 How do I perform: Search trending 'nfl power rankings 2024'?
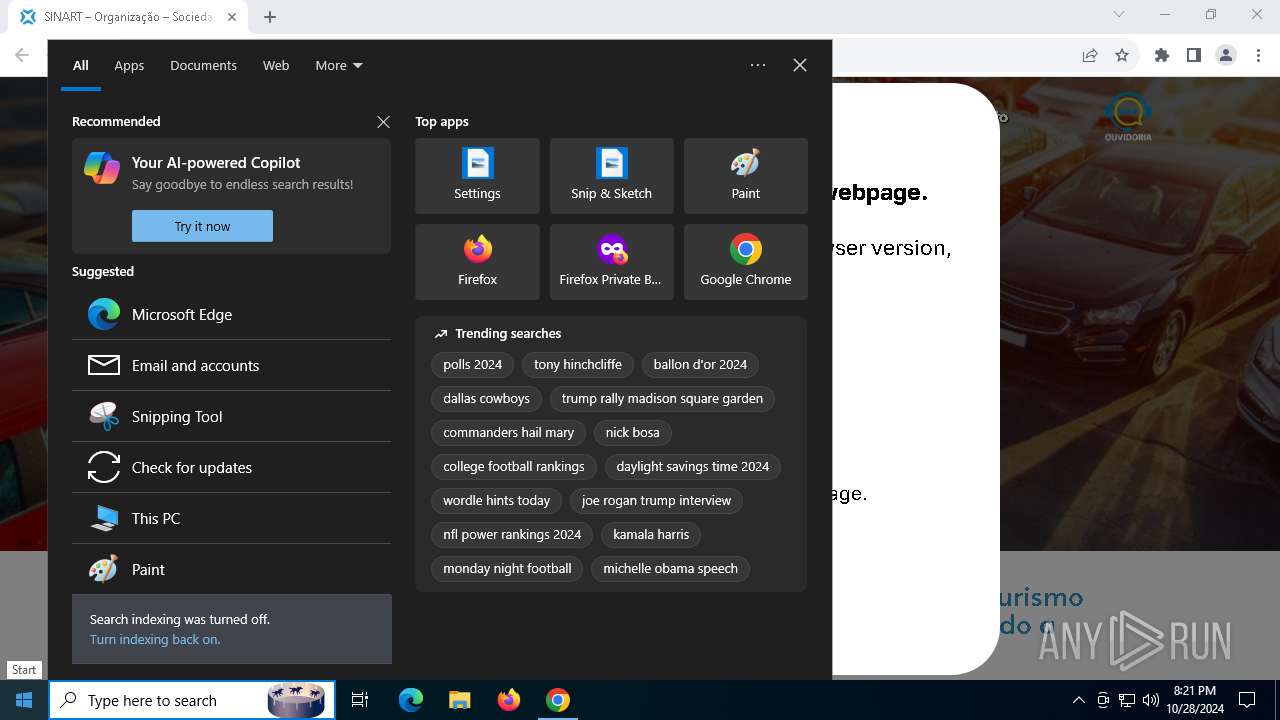tap(512, 535)
